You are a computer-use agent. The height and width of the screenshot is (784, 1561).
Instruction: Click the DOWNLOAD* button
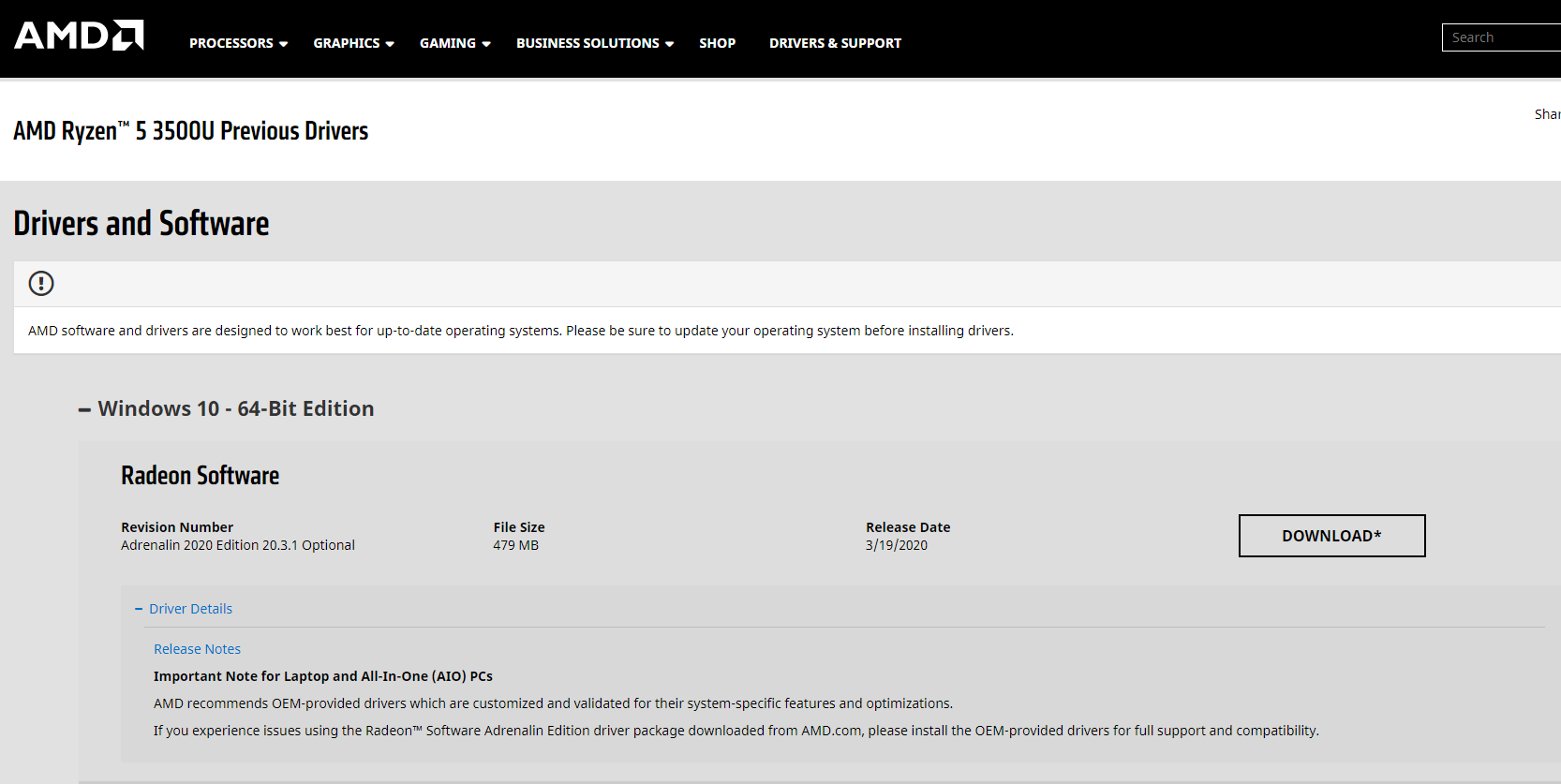(1331, 536)
